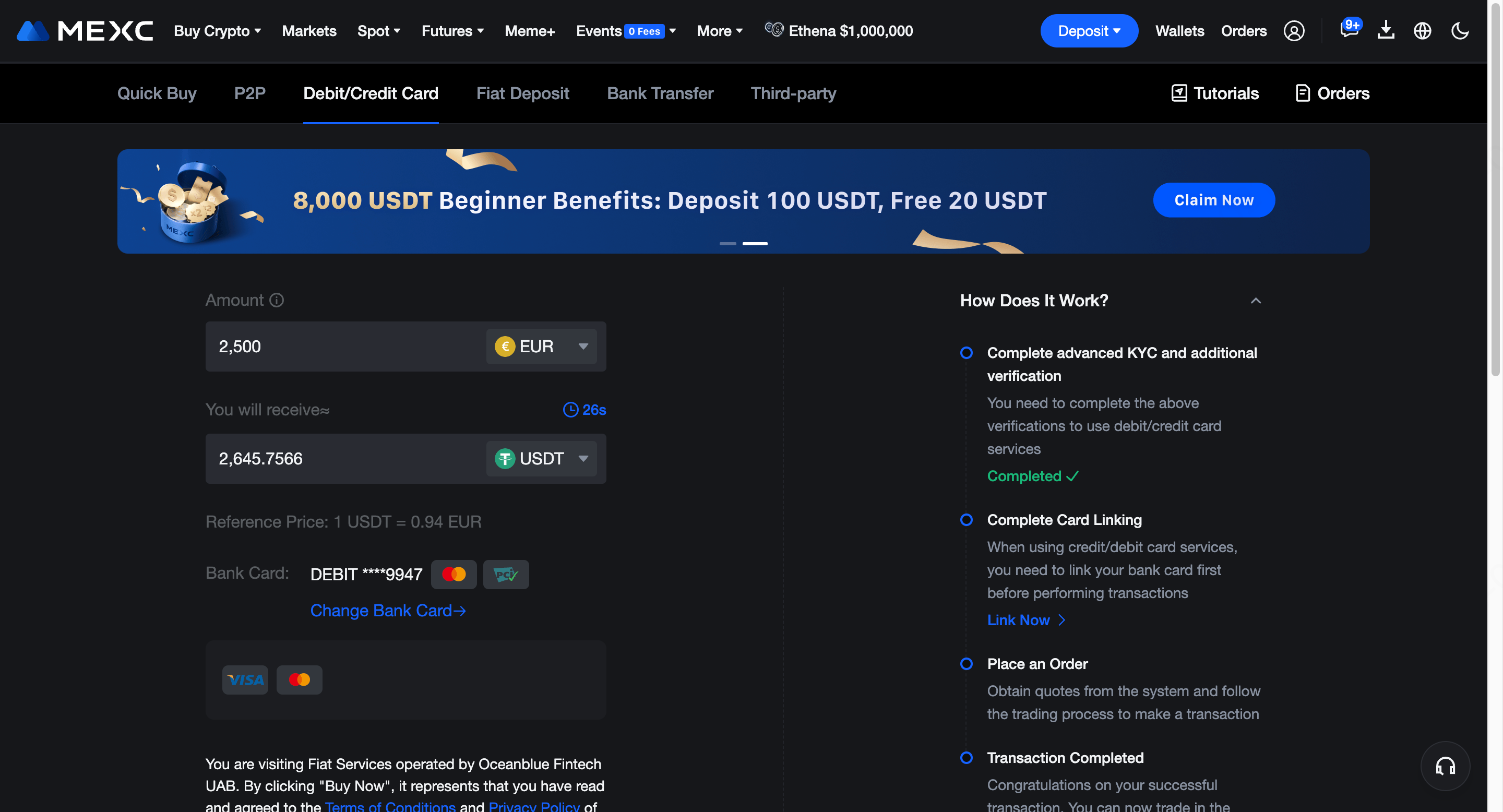Image resolution: width=1503 pixels, height=812 pixels.
Task: Open the language globe icon
Action: point(1422,31)
